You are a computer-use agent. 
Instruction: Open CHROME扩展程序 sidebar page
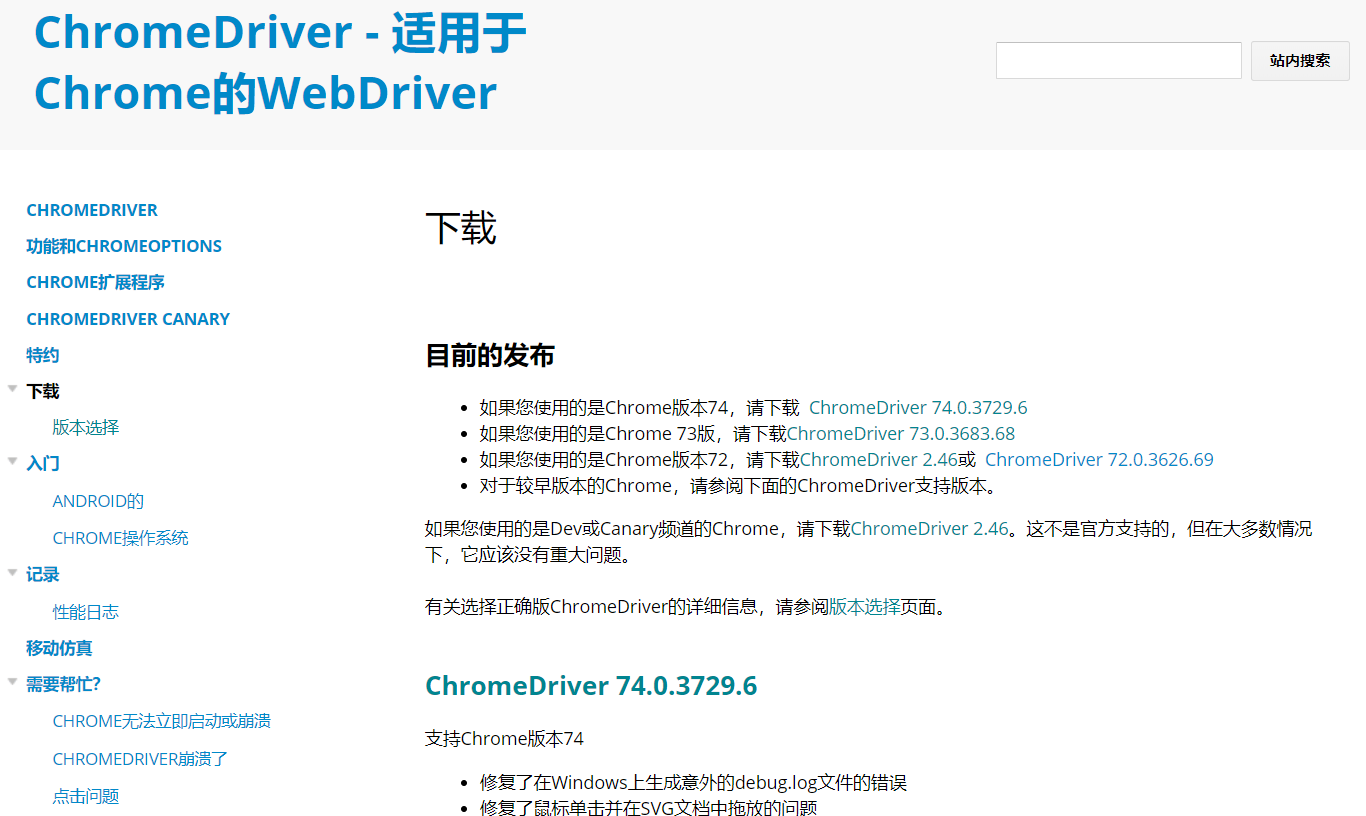tap(95, 282)
